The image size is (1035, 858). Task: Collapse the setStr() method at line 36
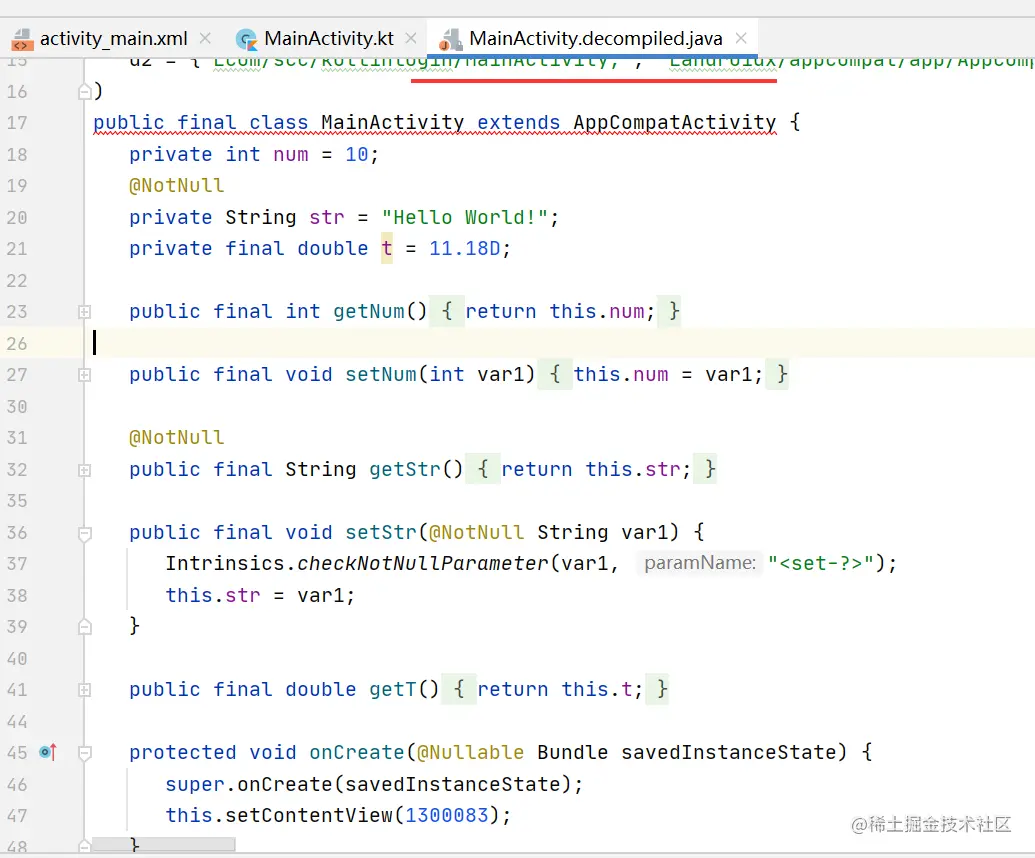(84, 533)
